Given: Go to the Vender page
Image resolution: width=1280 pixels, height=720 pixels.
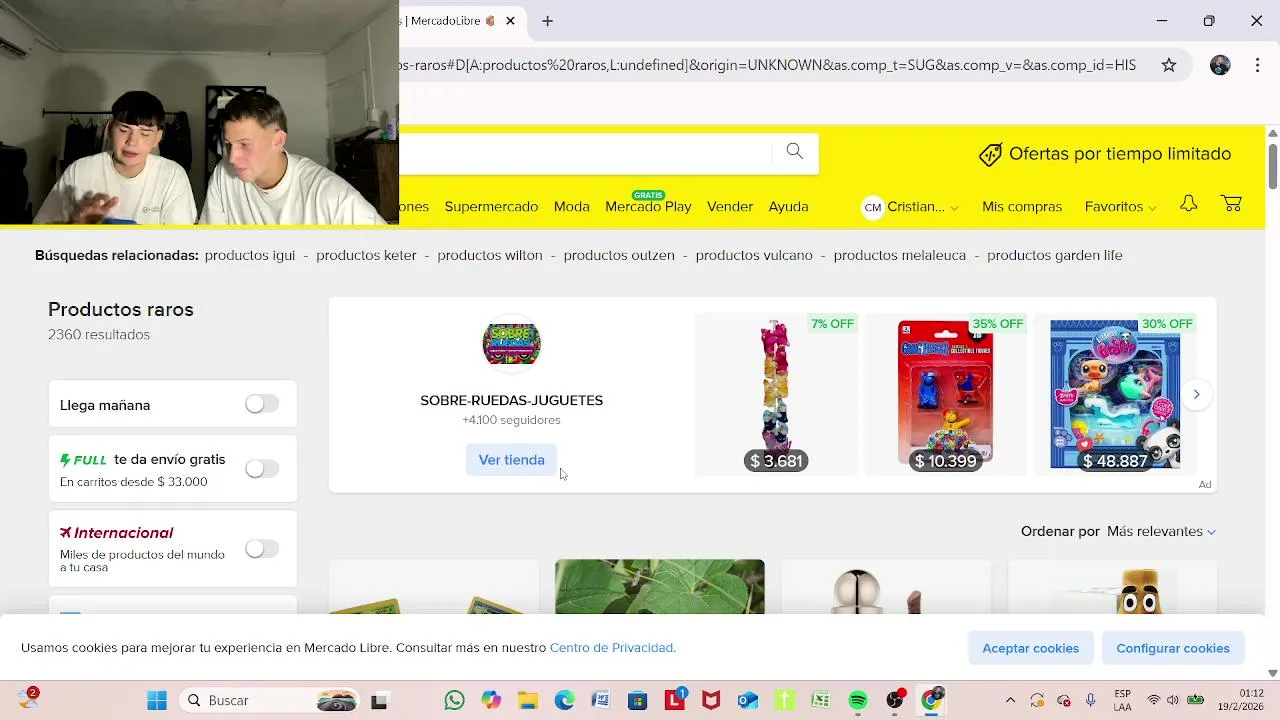Looking at the screenshot, I should (x=730, y=207).
